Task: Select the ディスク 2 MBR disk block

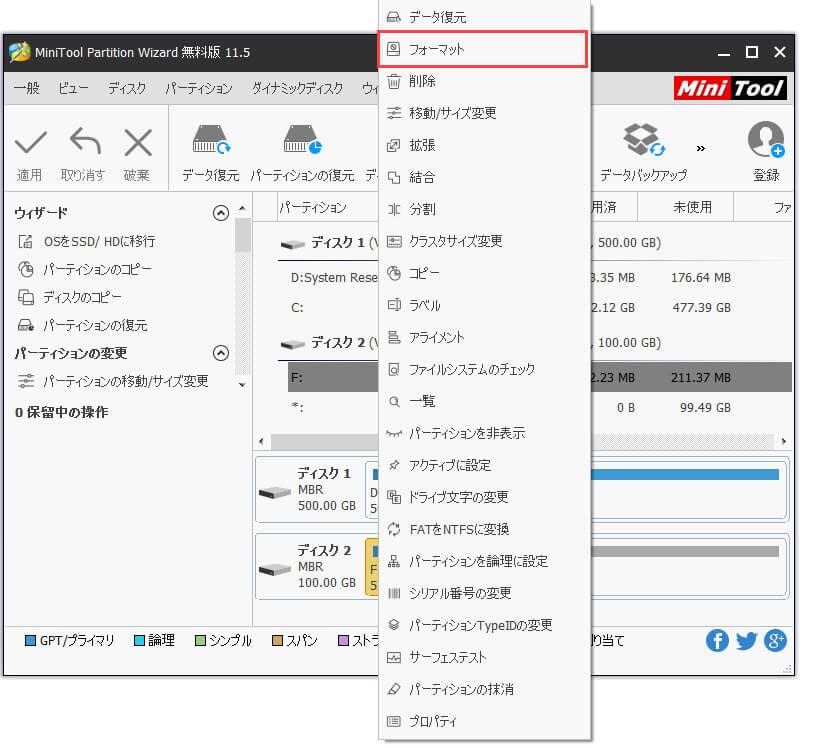Action: point(308,566)
